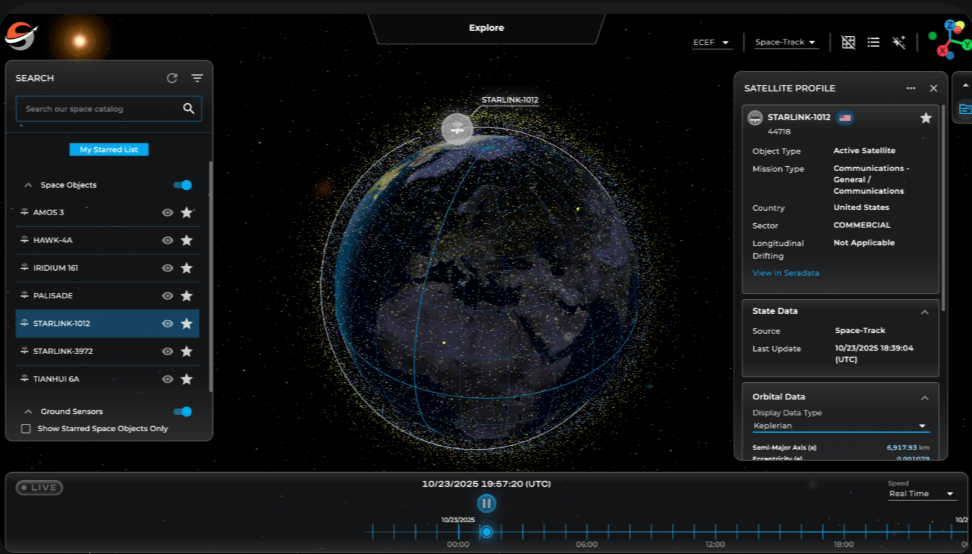Click the Search our space catalog field
Screen dimensions: 972x554
(x=108, y=108)
